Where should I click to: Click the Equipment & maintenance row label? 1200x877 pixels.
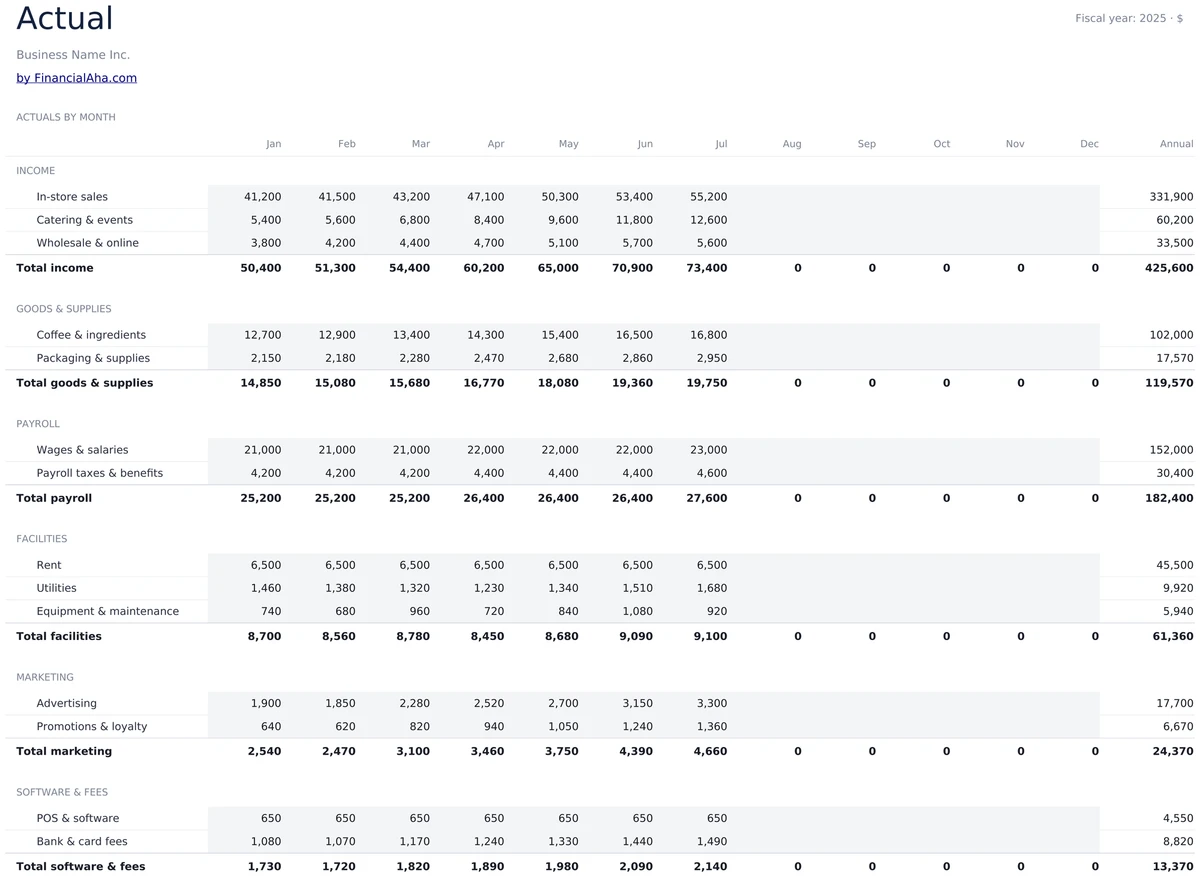click(107, 611)
